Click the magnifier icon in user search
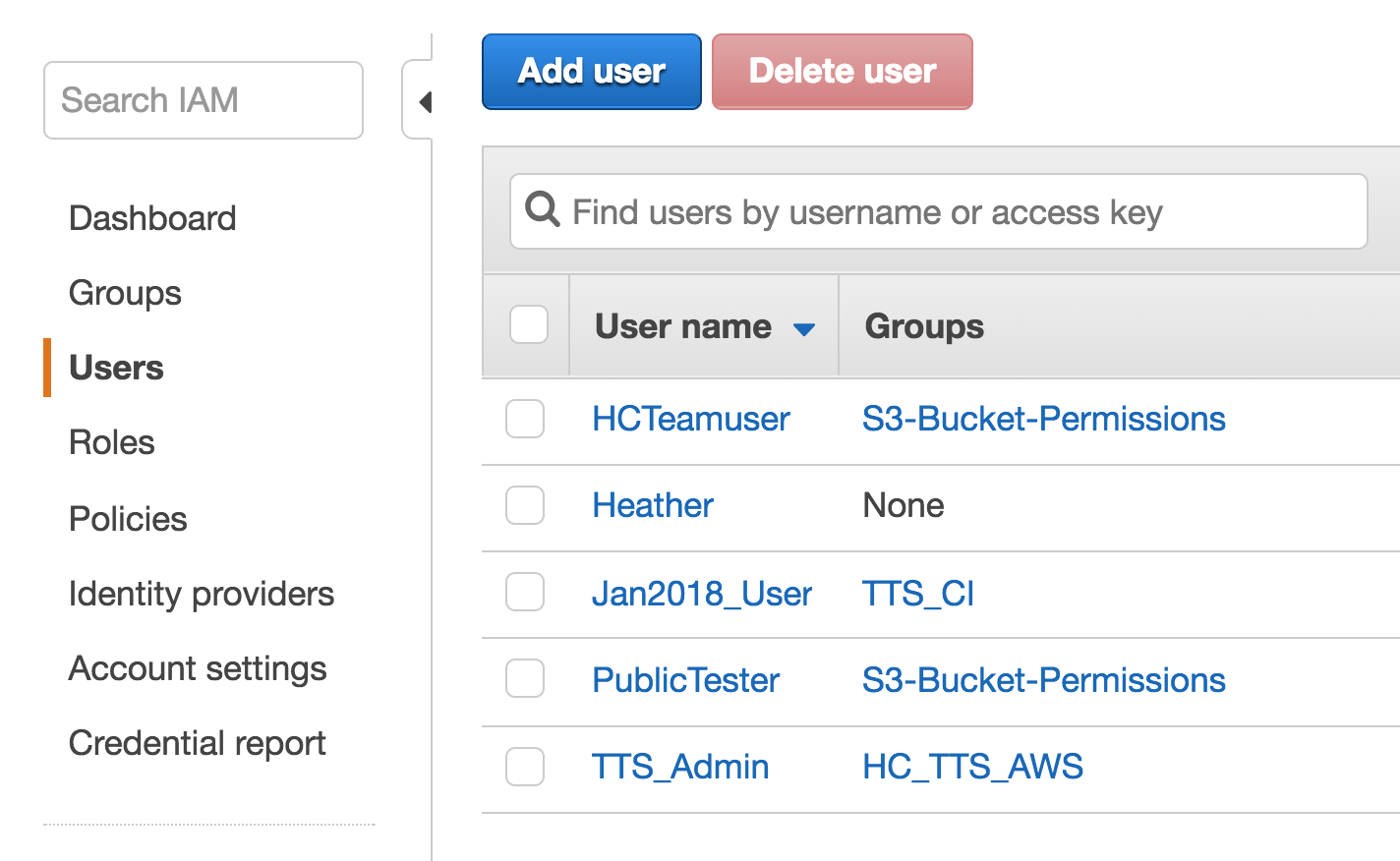Image resolution: width=1400 pixels, height=861 pixels. tap(542, 210)
